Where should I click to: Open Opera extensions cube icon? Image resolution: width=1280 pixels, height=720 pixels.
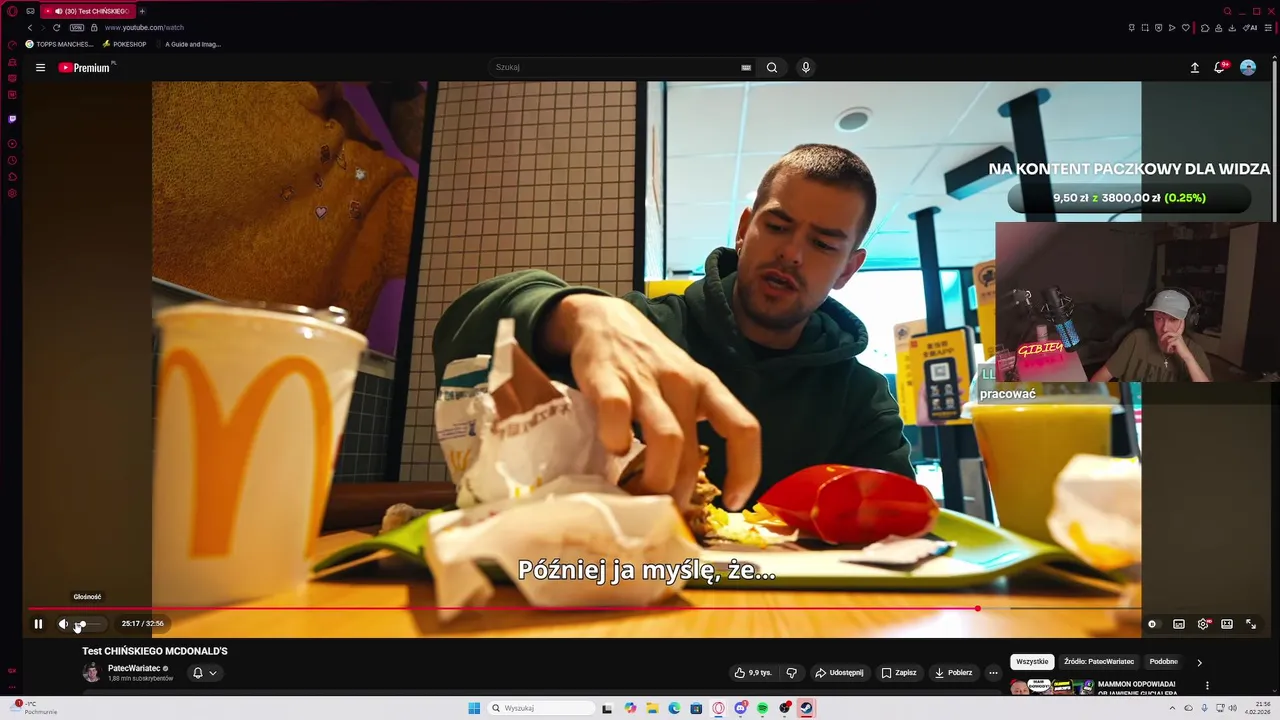[x=1205, y=28]
